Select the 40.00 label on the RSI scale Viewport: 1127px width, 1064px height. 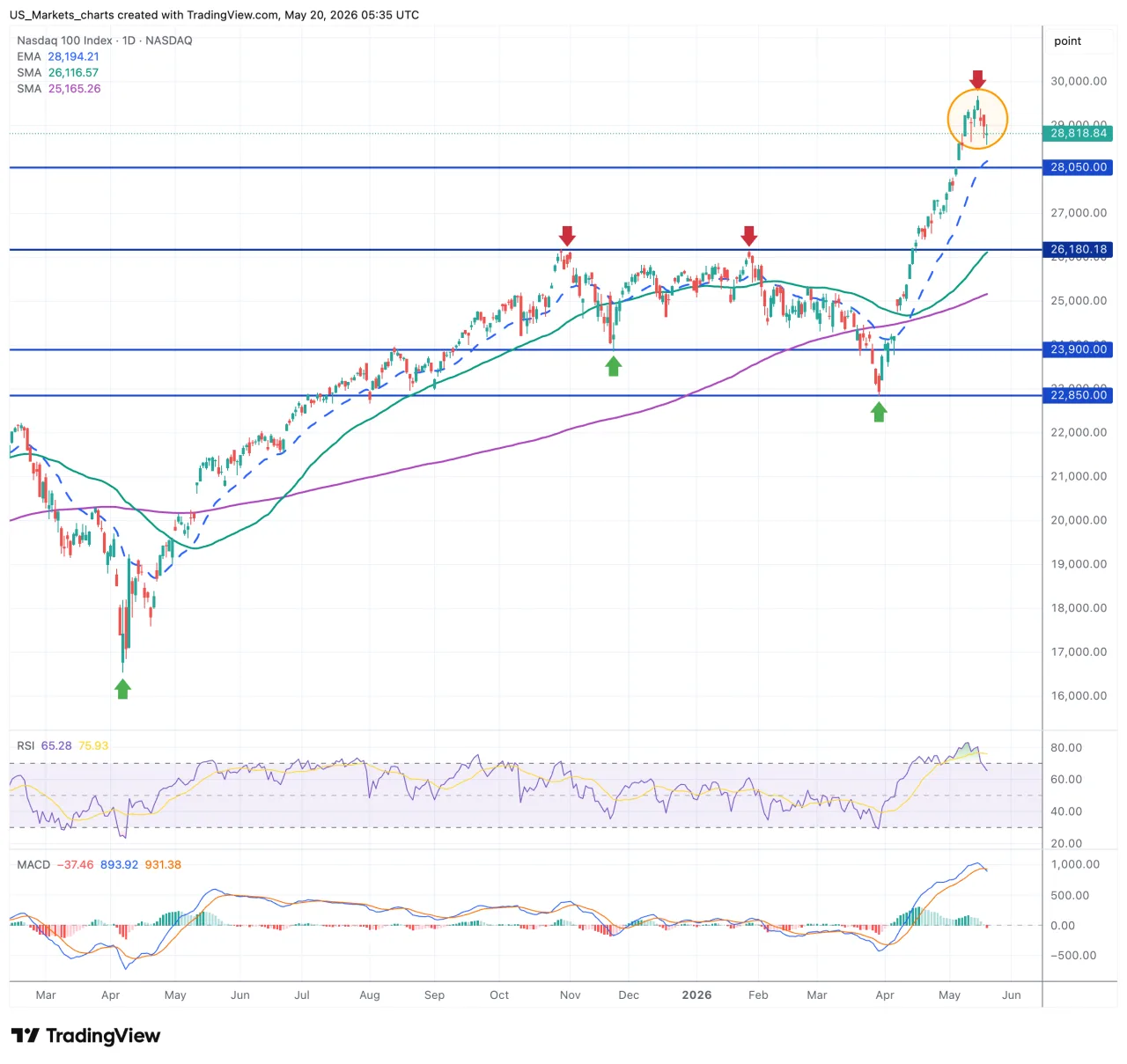[x=1066, y=811]
